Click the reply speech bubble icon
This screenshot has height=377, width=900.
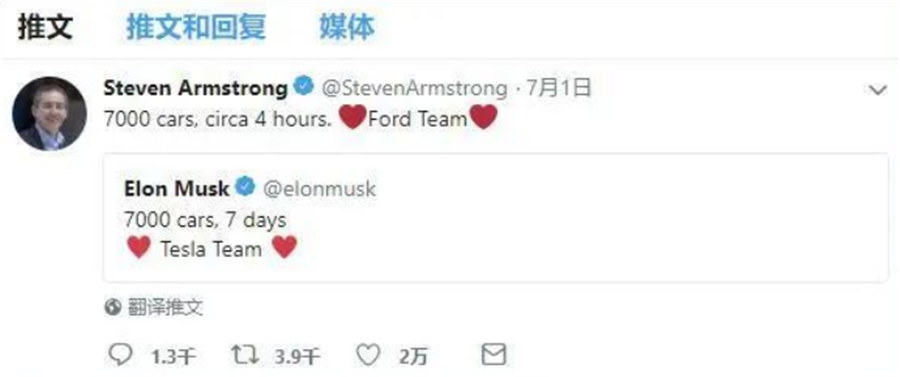[x=119, y=355]
